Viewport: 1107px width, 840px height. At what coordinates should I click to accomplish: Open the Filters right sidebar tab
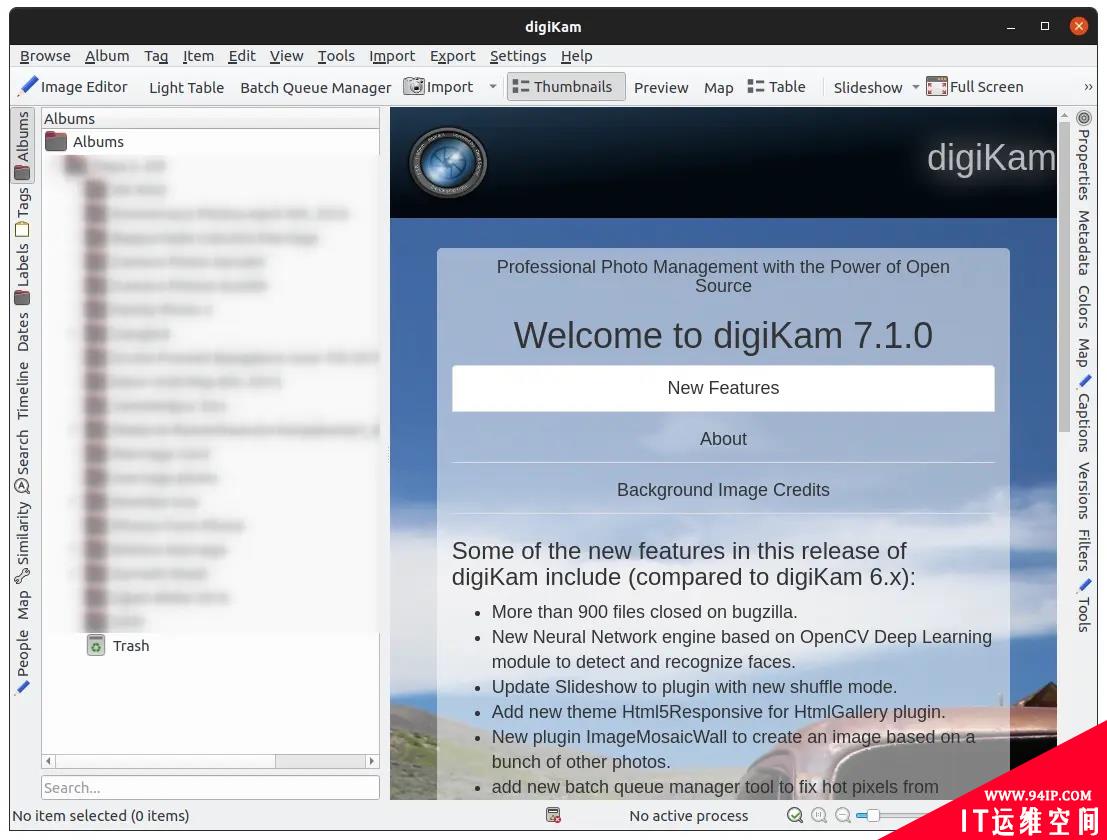(1084, 550)
